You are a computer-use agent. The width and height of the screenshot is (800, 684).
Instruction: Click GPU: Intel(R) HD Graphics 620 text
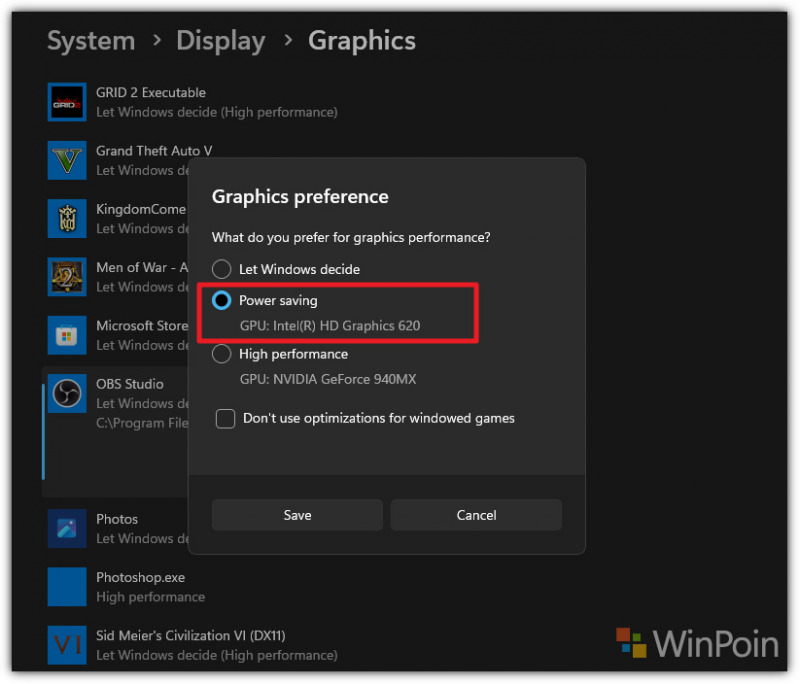[x=330, y=325]
